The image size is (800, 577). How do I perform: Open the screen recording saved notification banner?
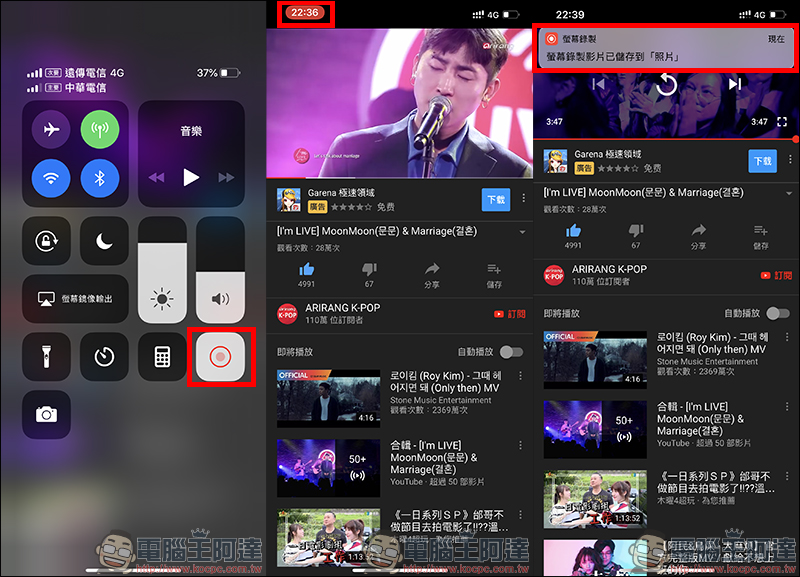click(665, 48)
